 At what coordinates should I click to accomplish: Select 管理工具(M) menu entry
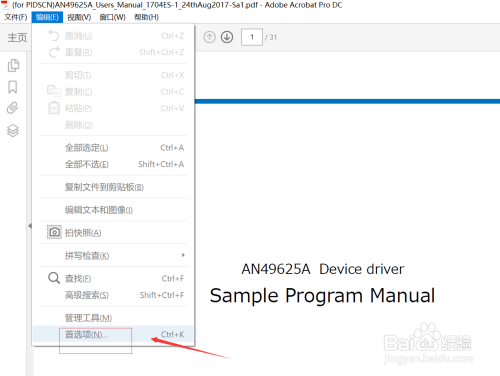(x=113, y=318)
